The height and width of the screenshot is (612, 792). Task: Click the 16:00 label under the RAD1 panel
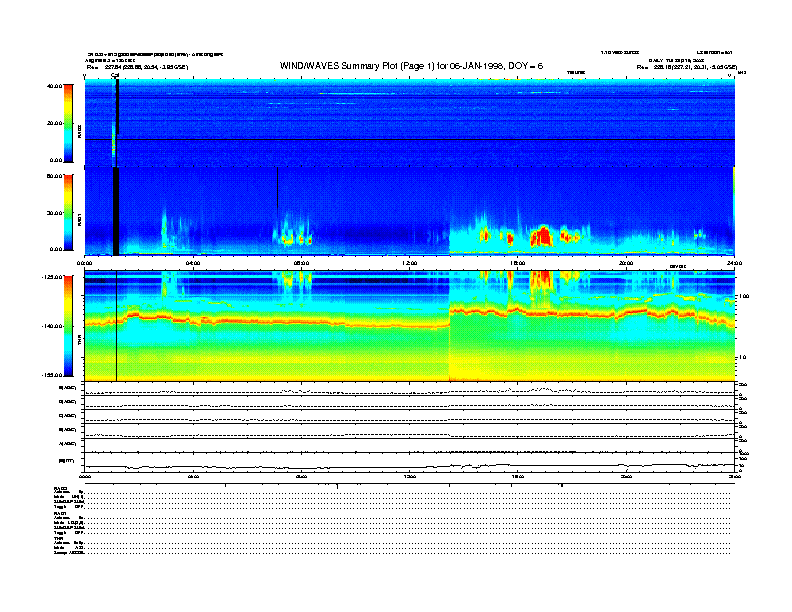518,263
